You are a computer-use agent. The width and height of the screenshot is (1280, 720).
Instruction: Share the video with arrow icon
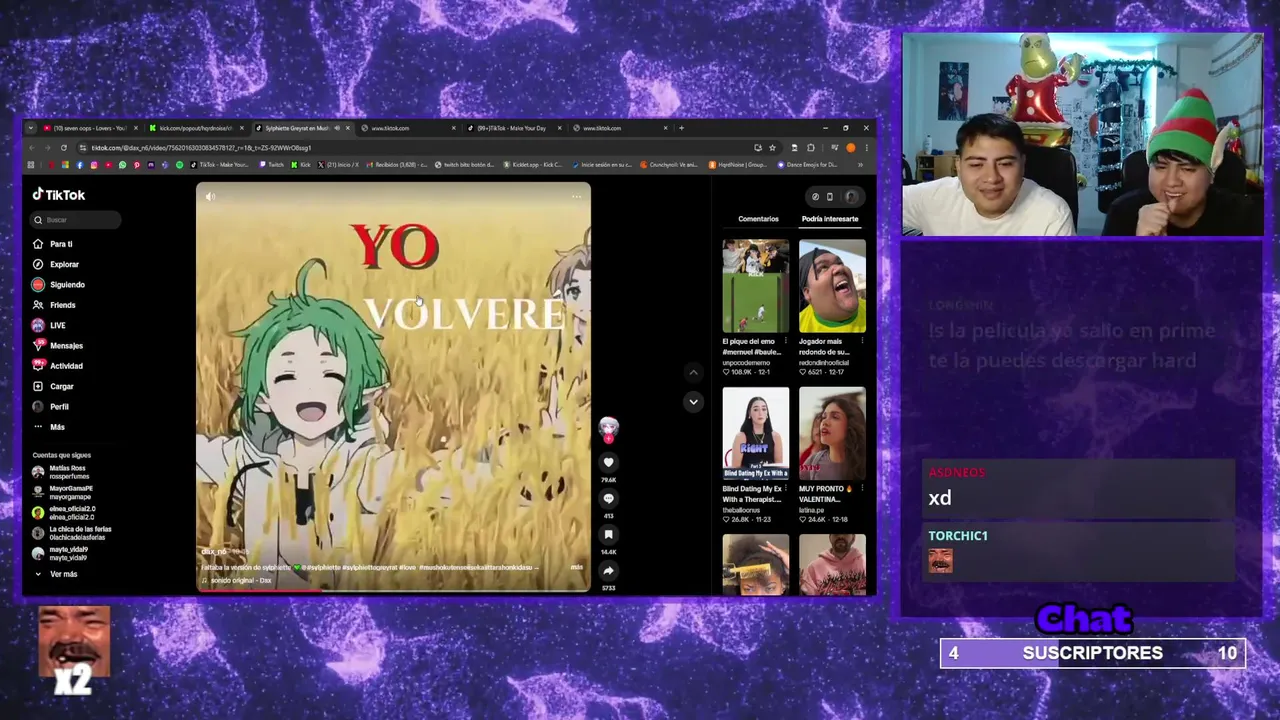coord(608,571)
